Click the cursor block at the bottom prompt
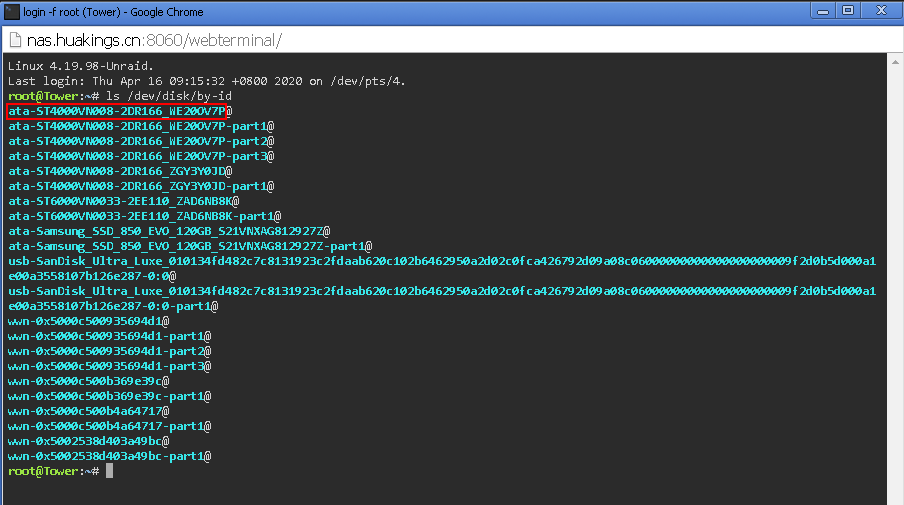 pyautogui.click(x=109, y=471)
